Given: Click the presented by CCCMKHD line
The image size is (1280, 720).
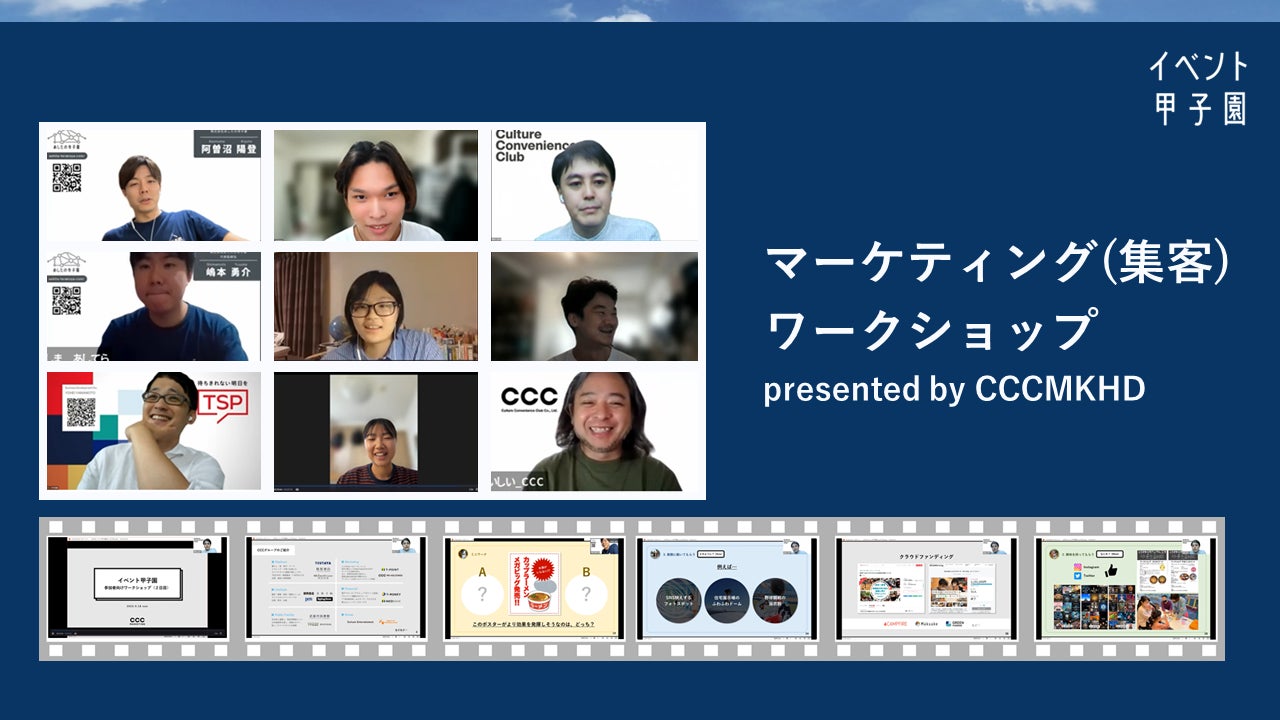Looking at the screenshot, I should pos(954,389).
